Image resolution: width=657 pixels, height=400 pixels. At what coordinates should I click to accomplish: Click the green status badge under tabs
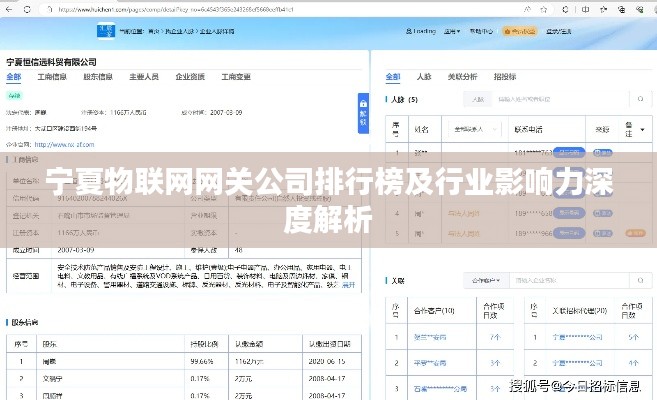click(14, 95)
